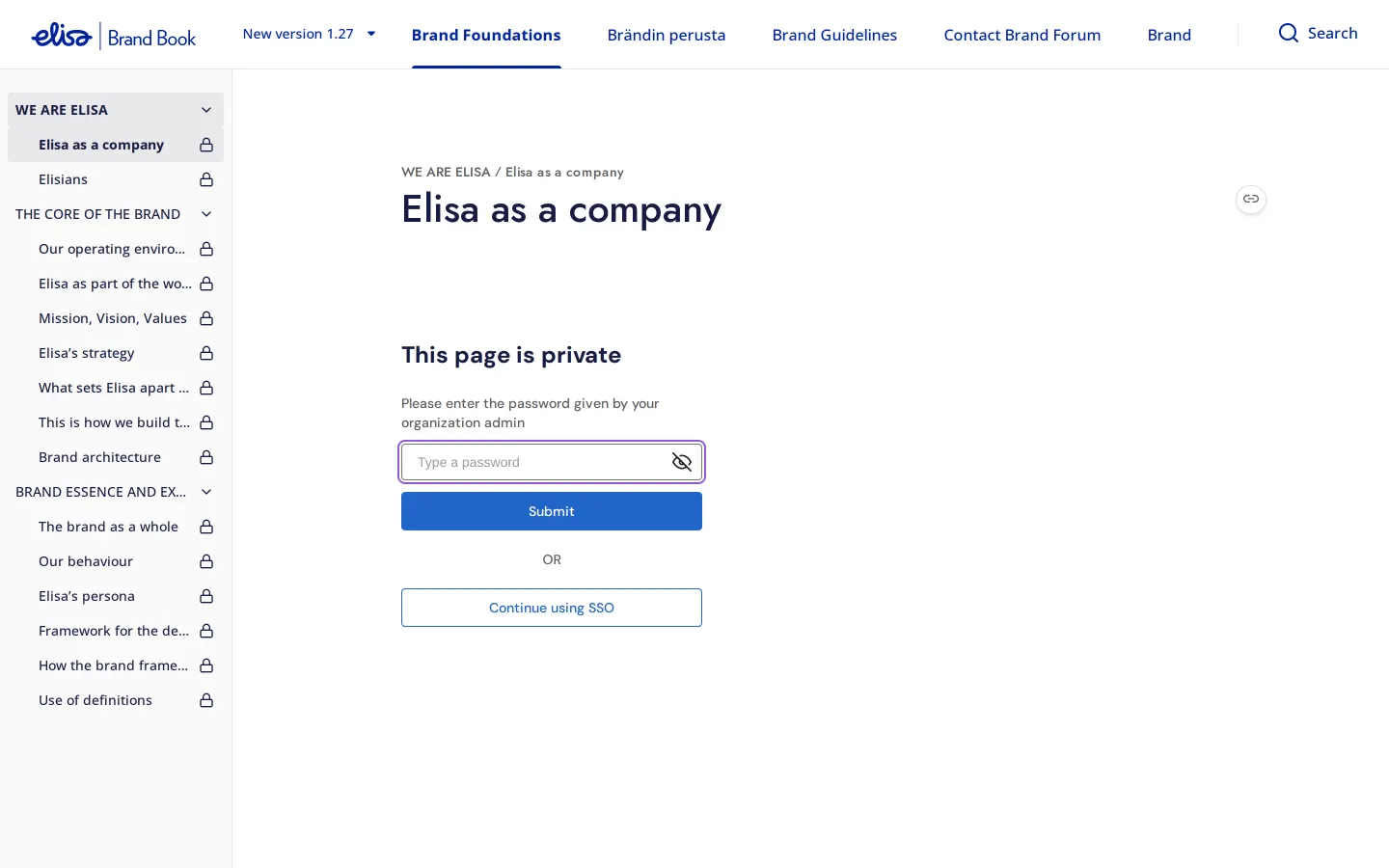Toggle password visibility with the eye icon
Viewport: 1389px width, 868px height.
pyautogui.click(x=682, y=462)
